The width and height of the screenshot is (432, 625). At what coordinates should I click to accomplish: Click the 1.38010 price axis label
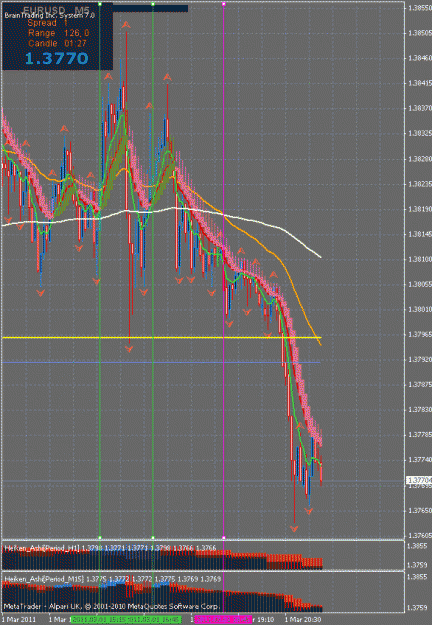tap(420, 309)
